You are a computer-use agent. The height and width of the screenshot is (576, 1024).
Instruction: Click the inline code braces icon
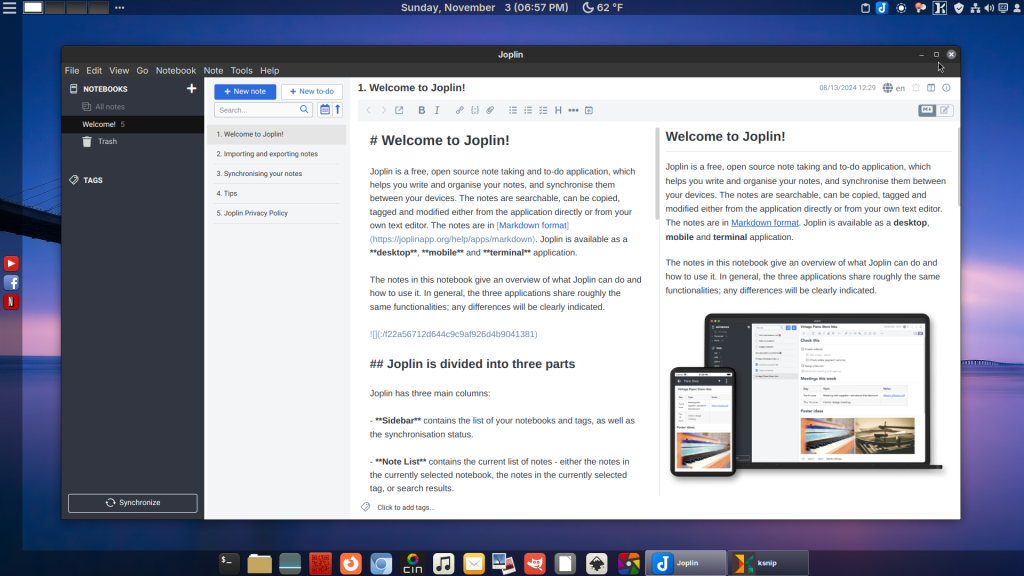pyautogui.click(x=475, y=110)
